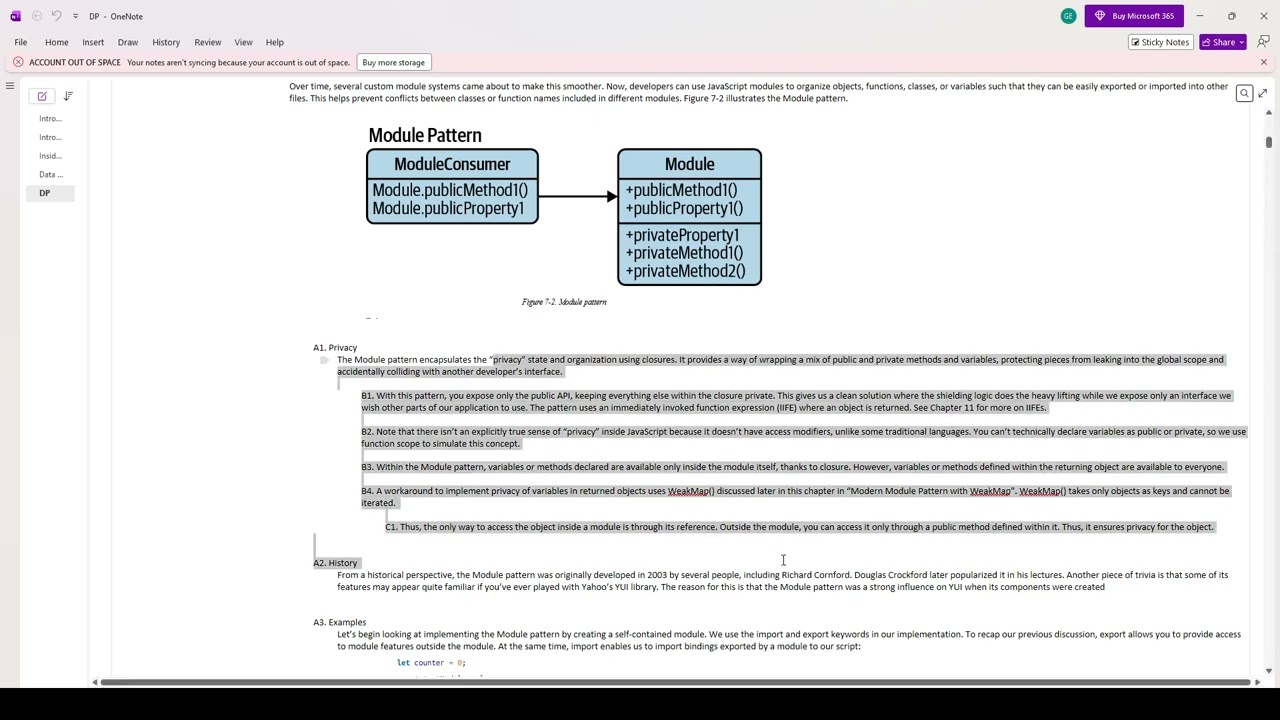Viewport: 1280px width, 720px height.
Task: Go to the History ribbon tab
Action: (166, 42)
